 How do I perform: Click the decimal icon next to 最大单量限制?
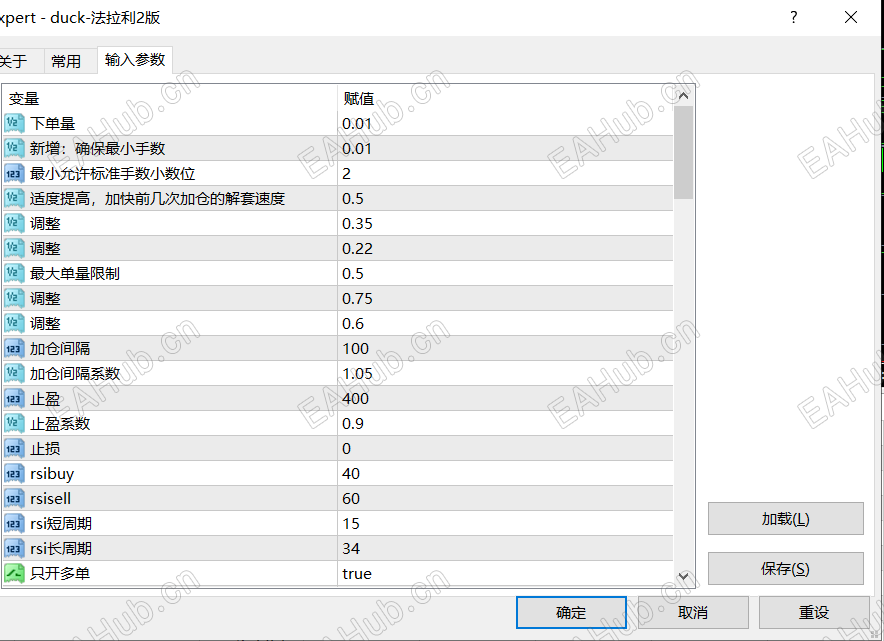pyautogui.click(x=14, y=272)
